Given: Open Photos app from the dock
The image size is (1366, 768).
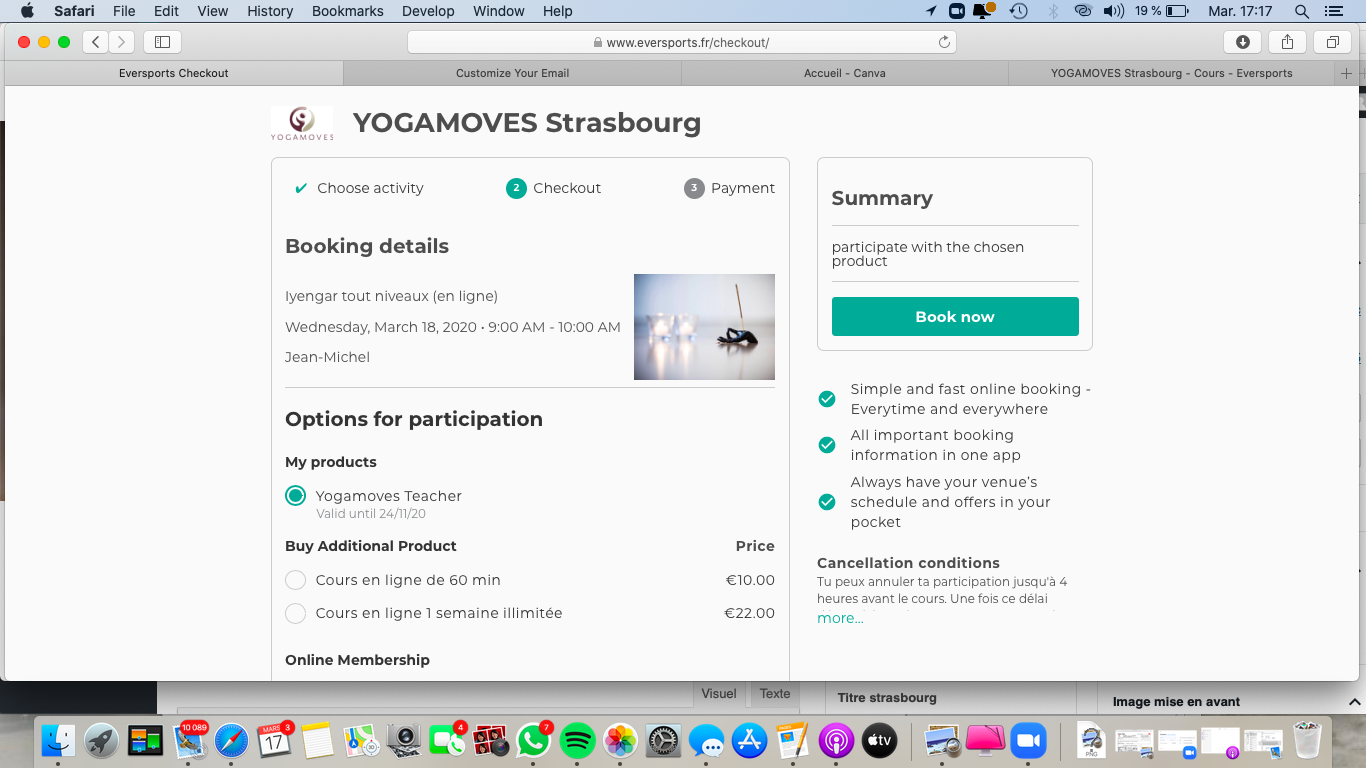Looking at the screenshot, I should 620,741.
